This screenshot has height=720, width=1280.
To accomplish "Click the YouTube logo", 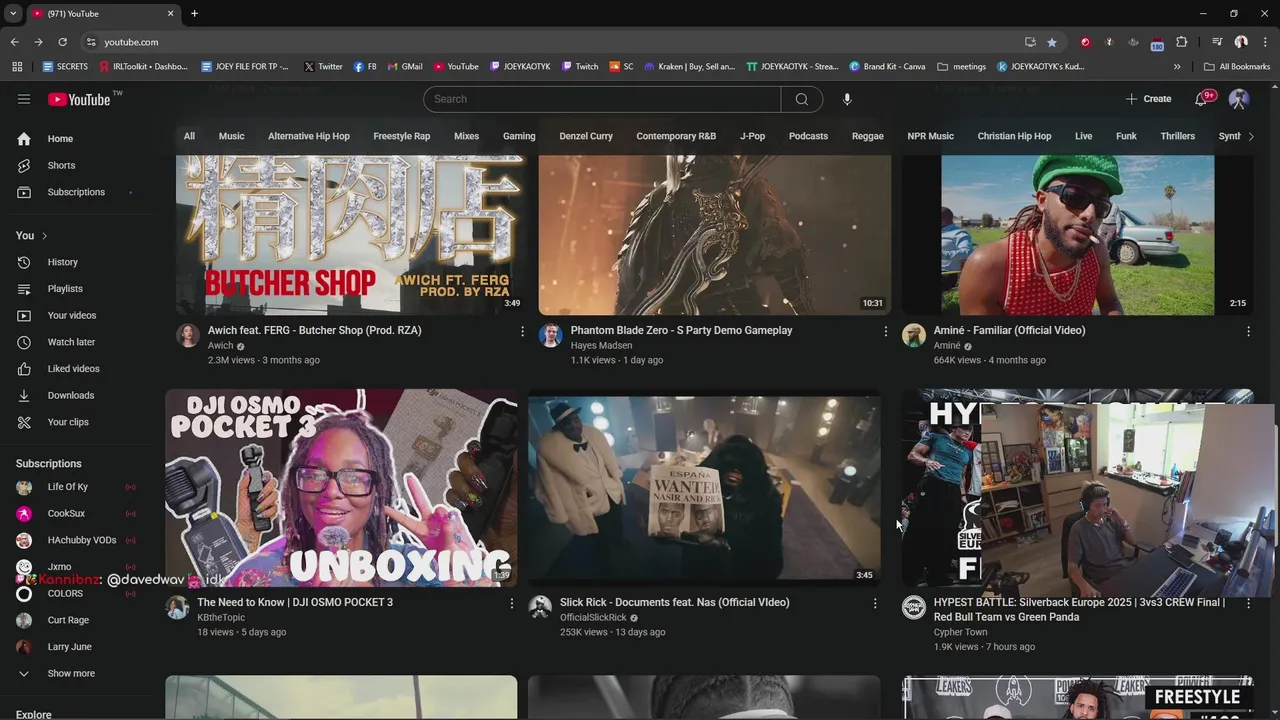I will [x=79, y=99].
